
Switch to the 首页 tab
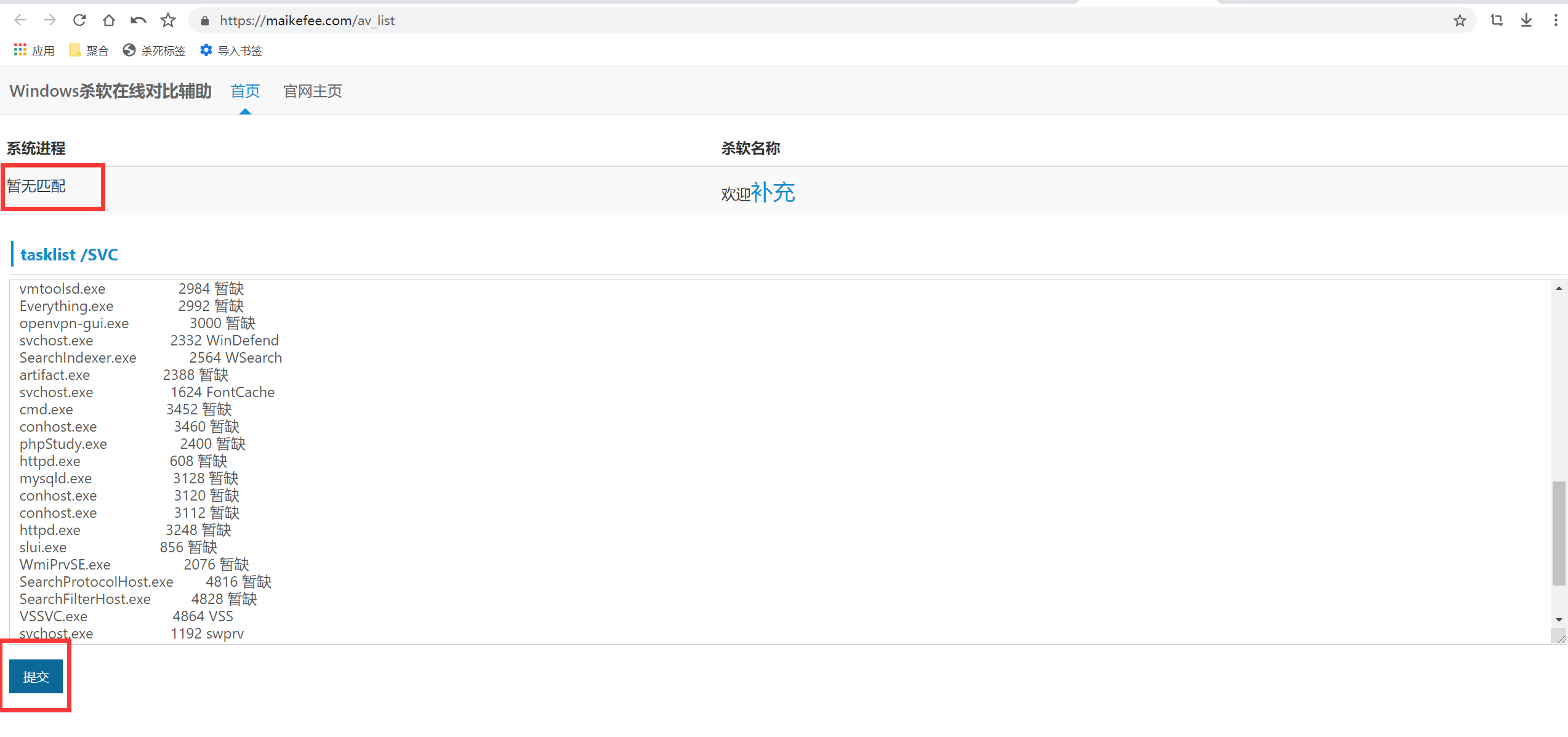pyautogui.click(x=245, y=91)
